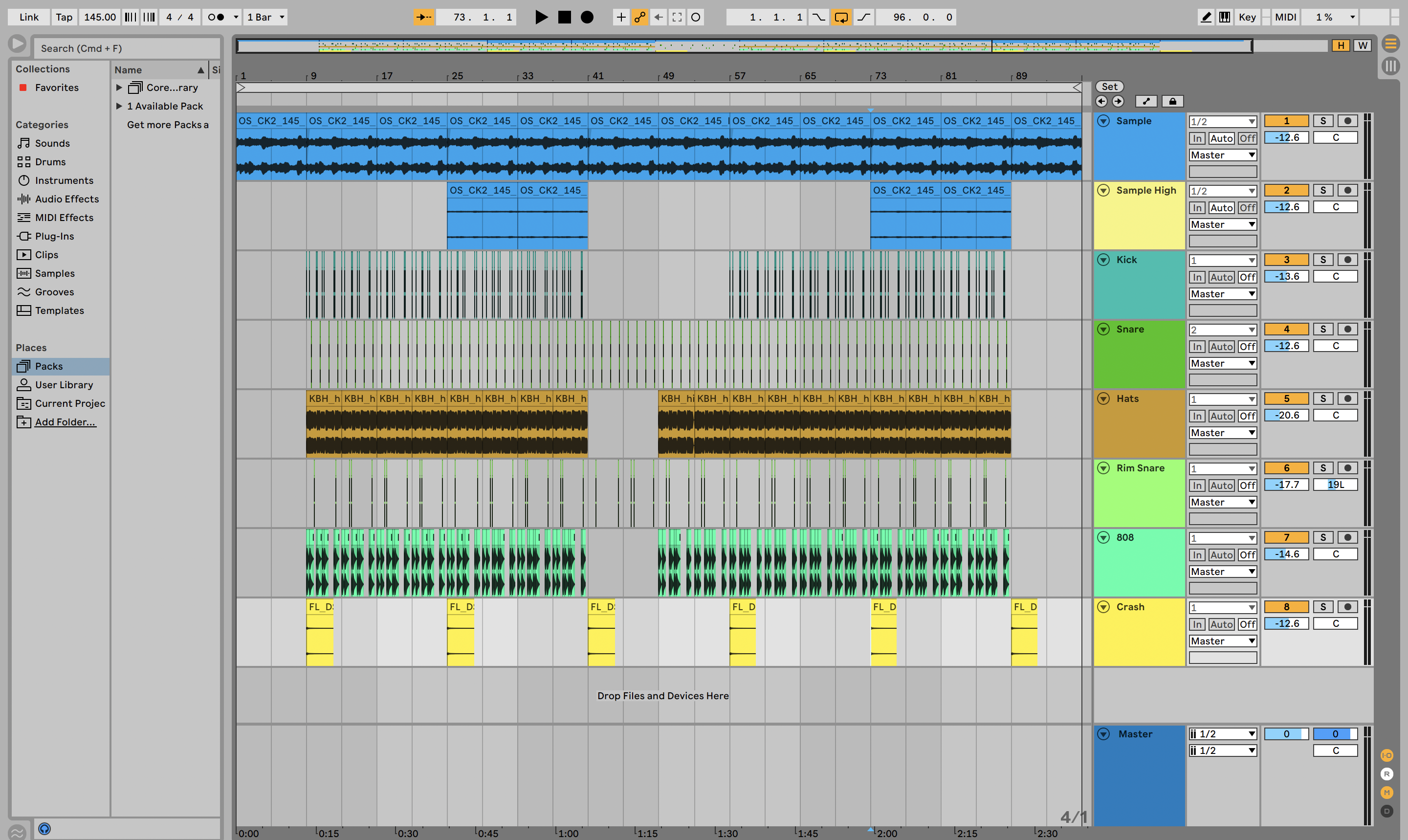
Task: Open Key map mode
Action: pyautogui.click(x=1247, y=17)
